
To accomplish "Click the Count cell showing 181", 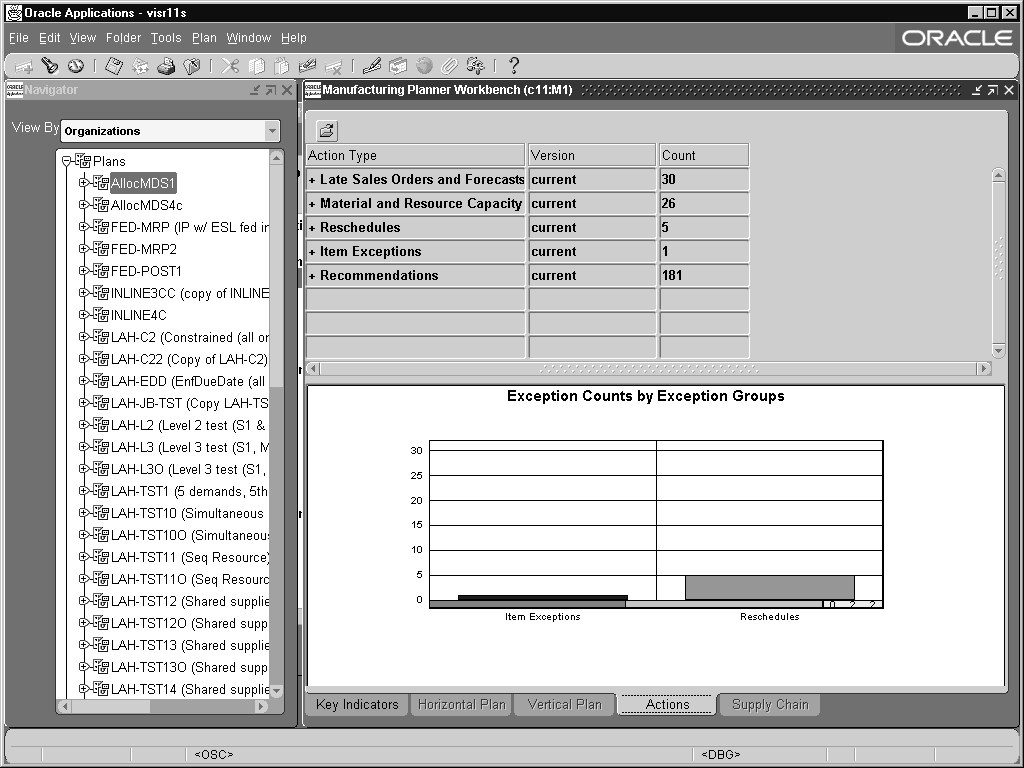I will click(704, 276).
